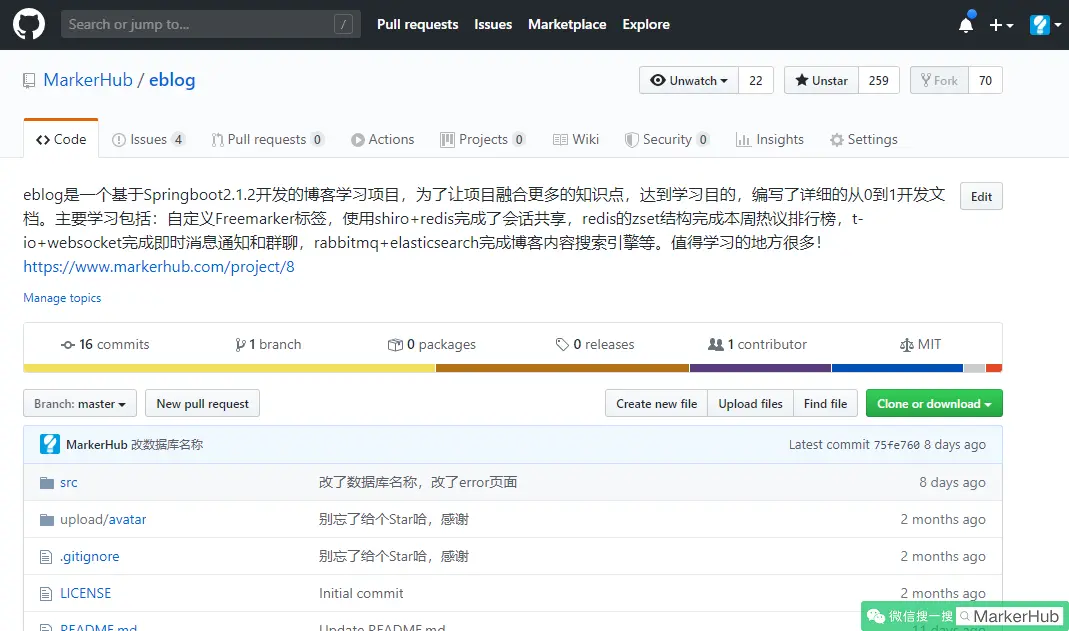Select the Code tab
This screenshot has width=1069, height=631.
61,139
